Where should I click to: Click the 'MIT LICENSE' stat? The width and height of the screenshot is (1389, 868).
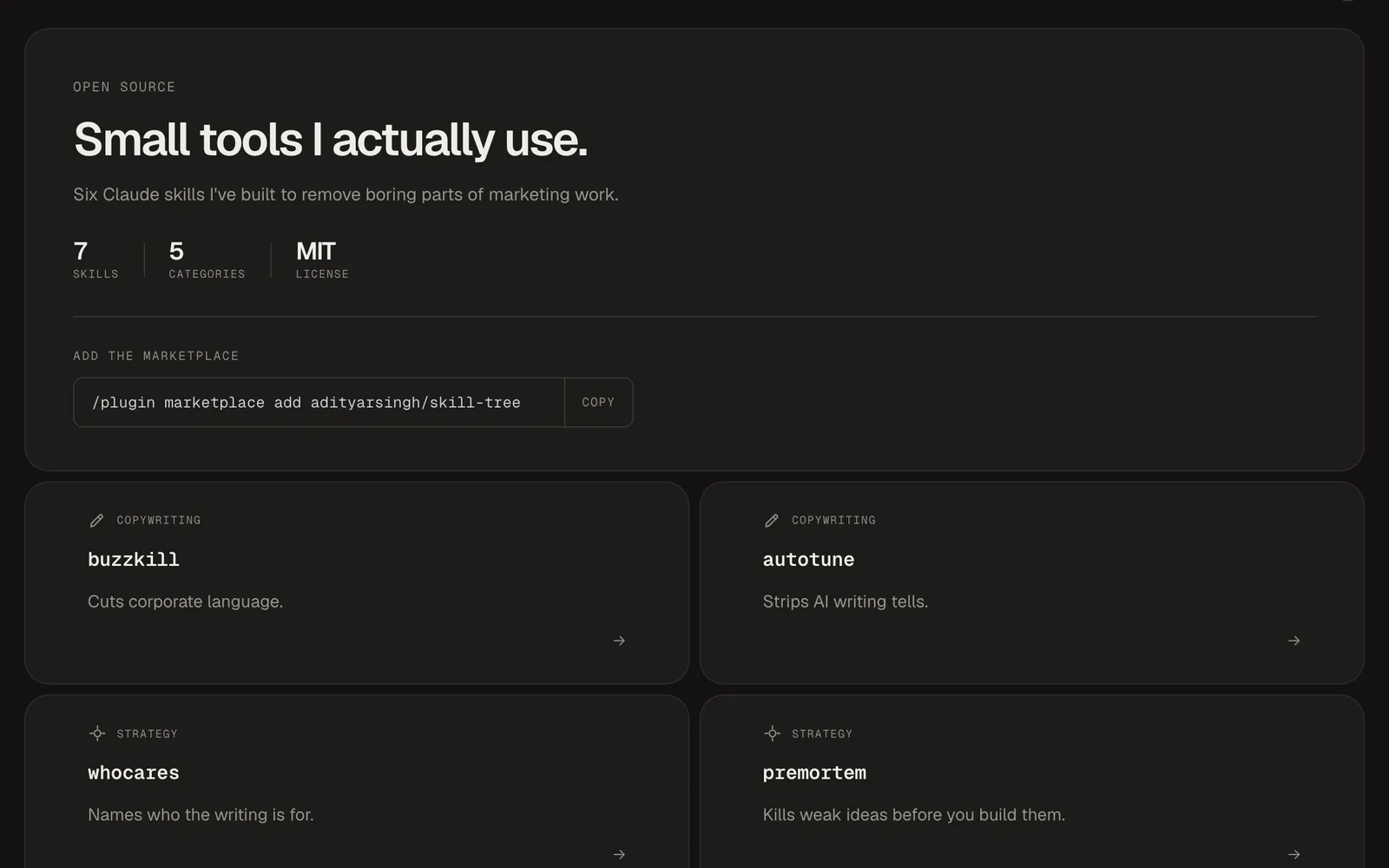click(x=322, y=260)
